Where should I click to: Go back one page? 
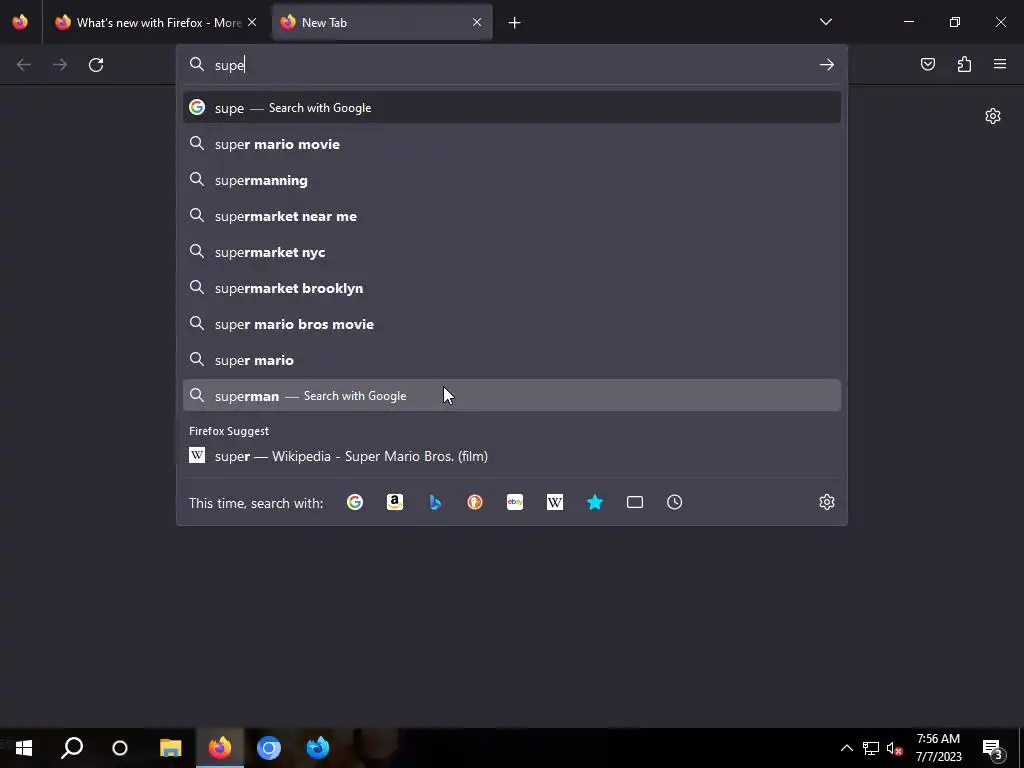(24, 65)
